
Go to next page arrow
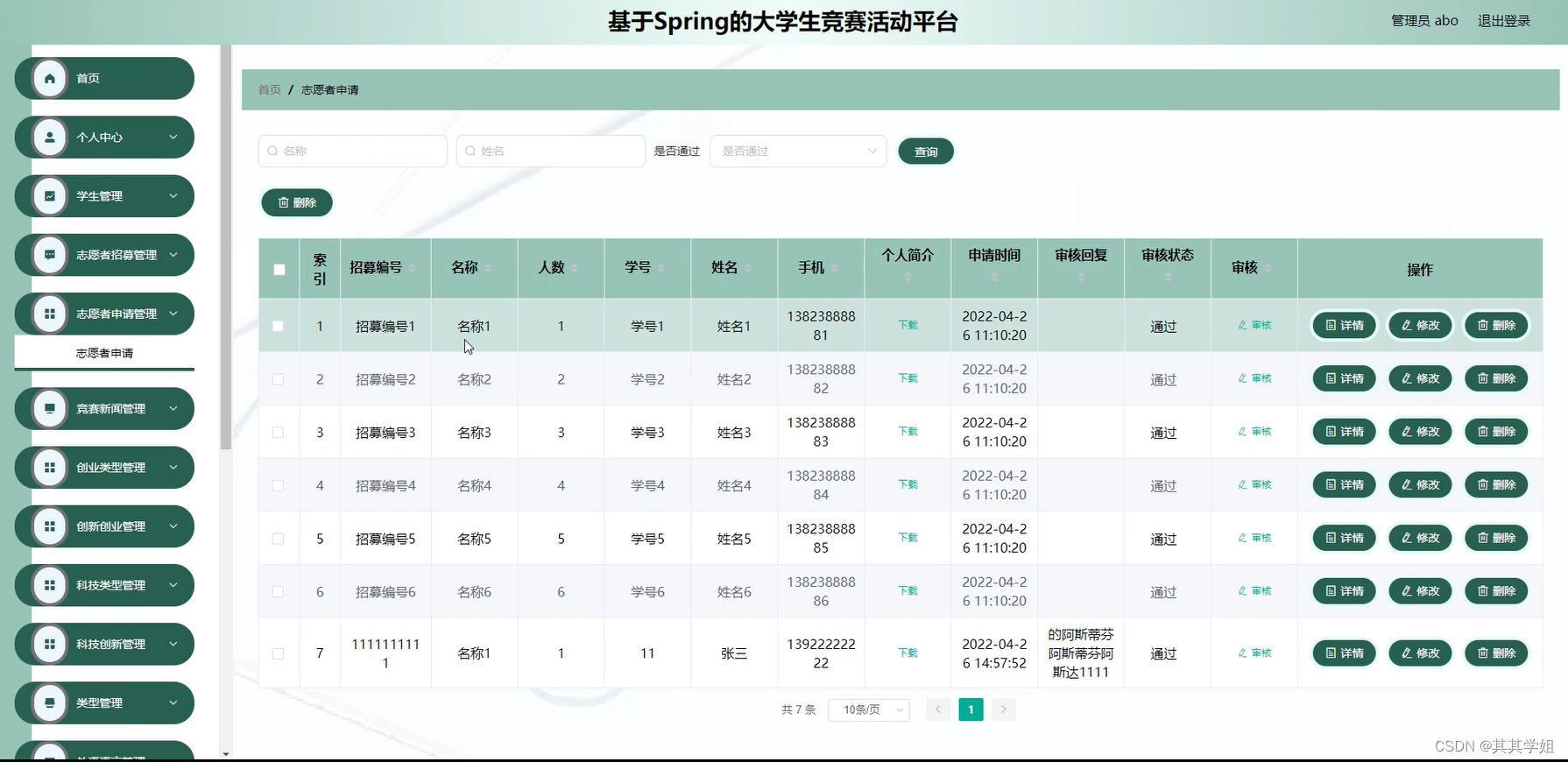pyautogui.click(x=1004, y=709)
